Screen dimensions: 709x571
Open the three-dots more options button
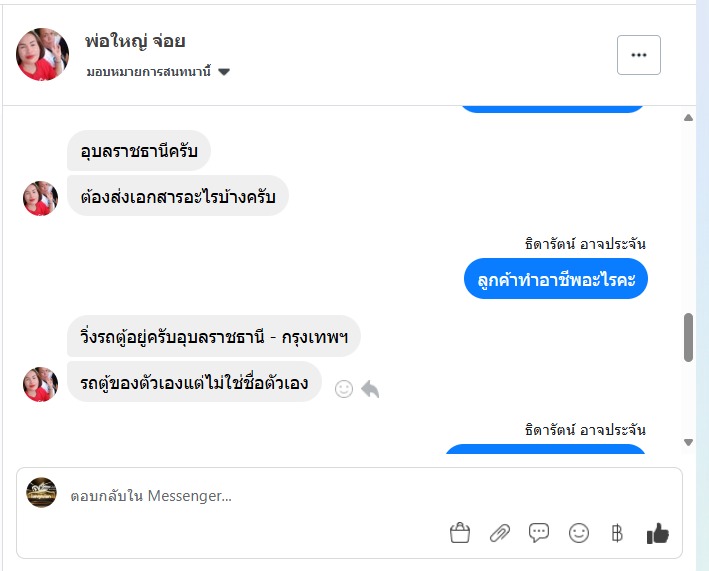pyautogui.click(x=639, y=55)
